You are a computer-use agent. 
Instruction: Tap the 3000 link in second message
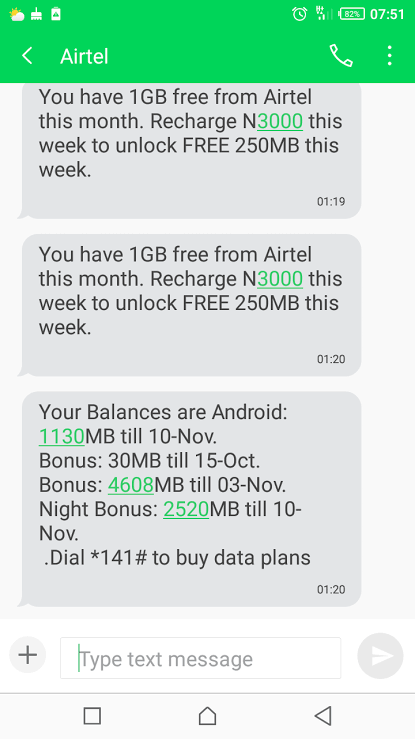point(280,279)
